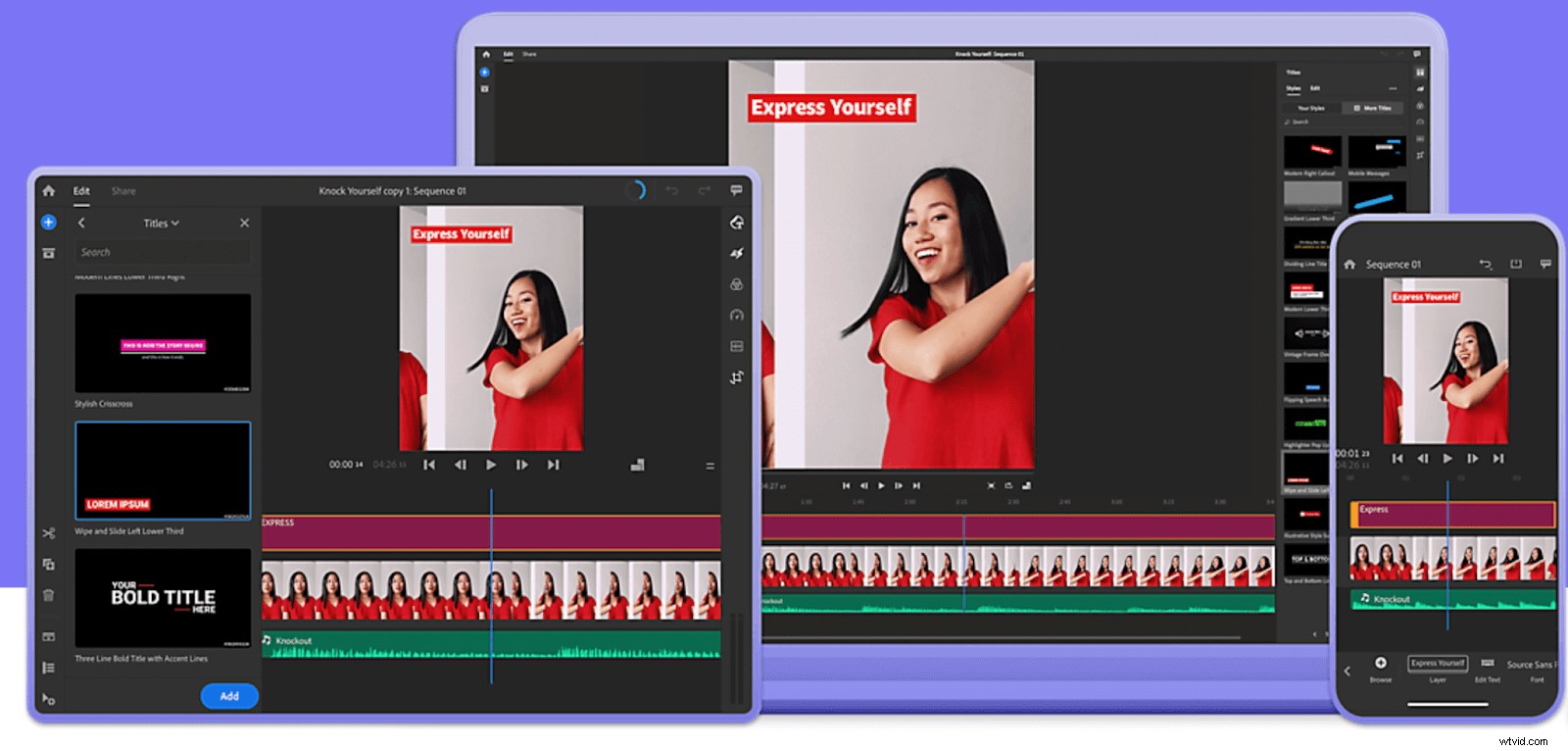Click the Express Yourself title in tablet preview

pos(462,234)
